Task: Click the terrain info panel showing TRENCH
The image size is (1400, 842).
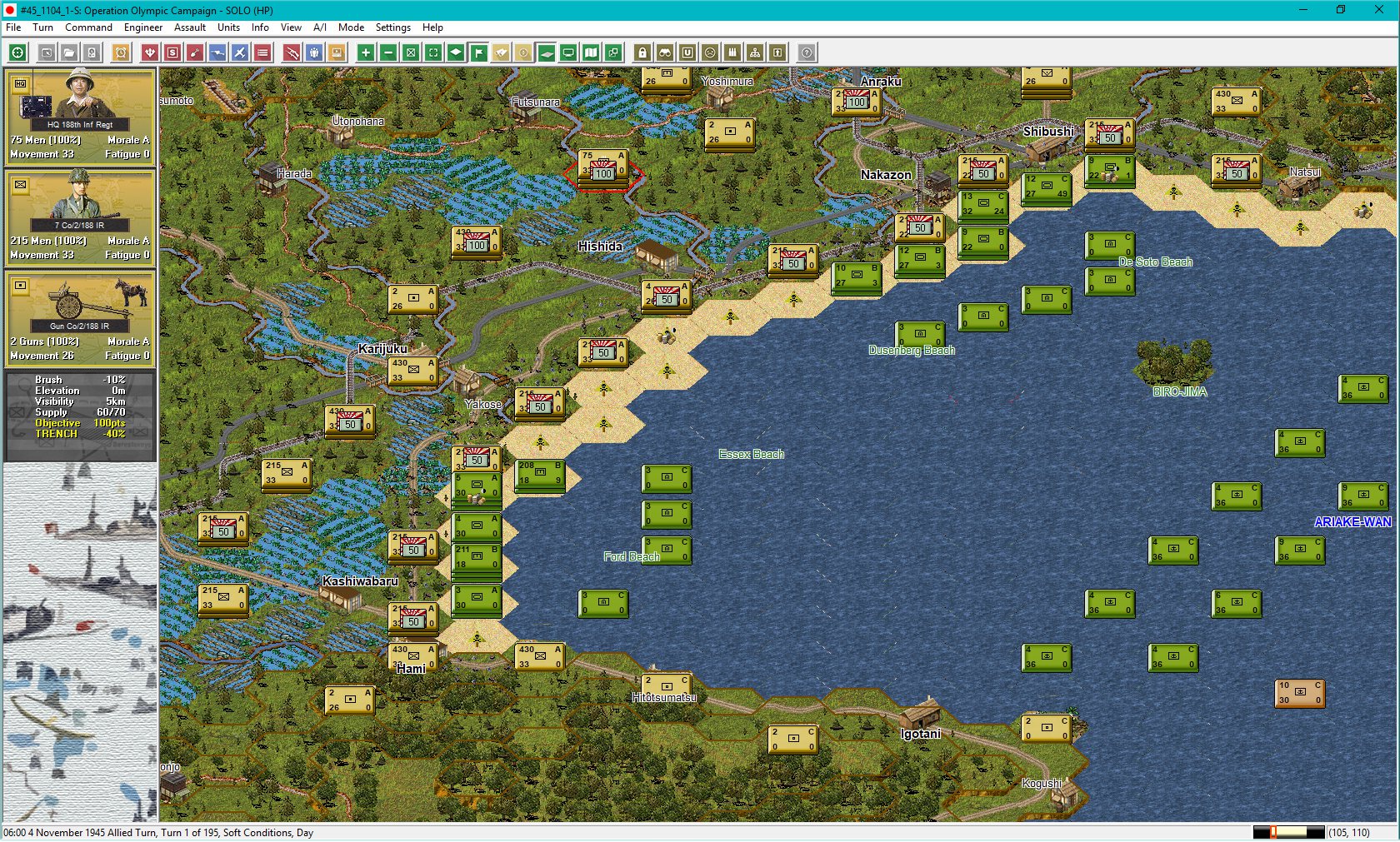Action: pos(80,416)
